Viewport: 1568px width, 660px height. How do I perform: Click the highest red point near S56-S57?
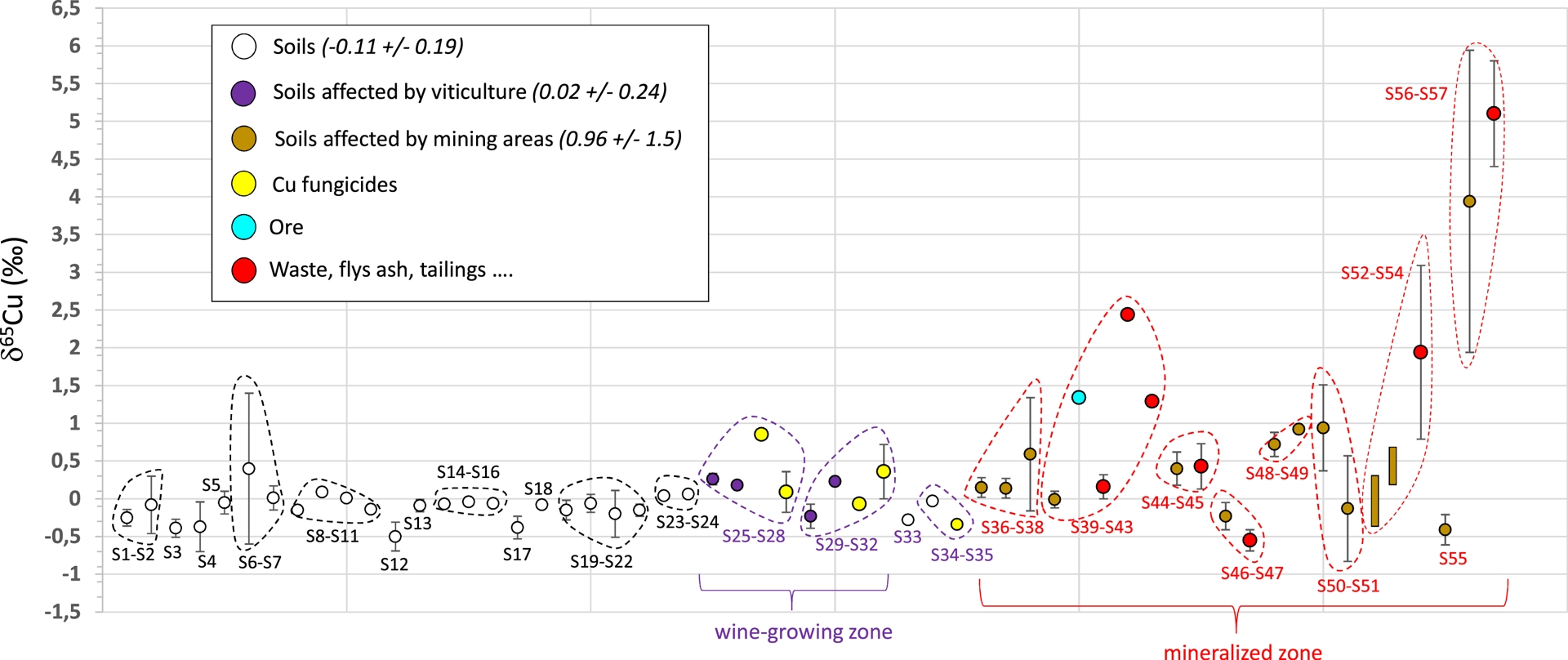1494,114
